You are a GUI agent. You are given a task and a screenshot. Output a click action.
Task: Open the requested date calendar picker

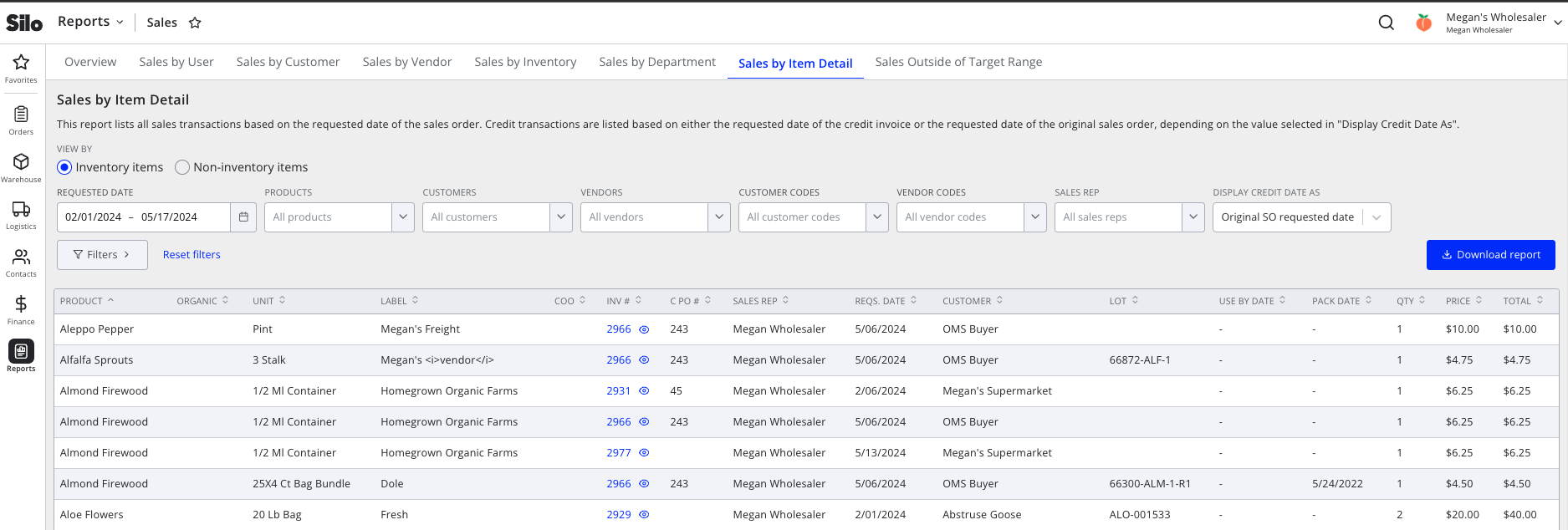pos(243,217)
